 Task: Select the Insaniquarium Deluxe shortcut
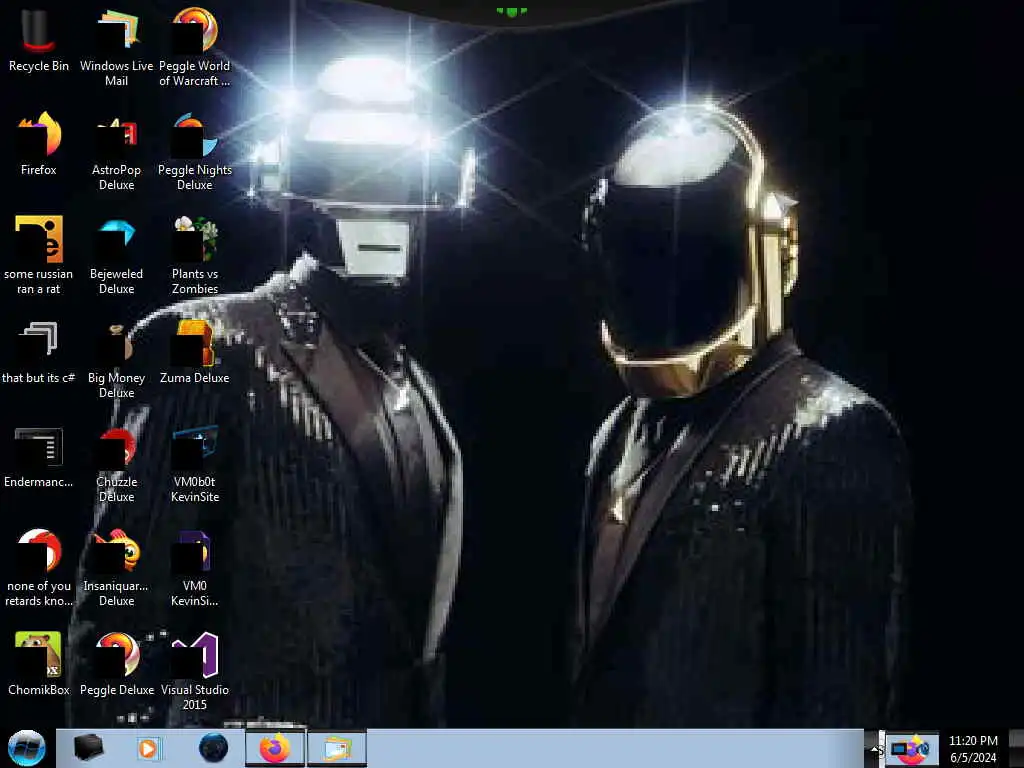[116, 567]
